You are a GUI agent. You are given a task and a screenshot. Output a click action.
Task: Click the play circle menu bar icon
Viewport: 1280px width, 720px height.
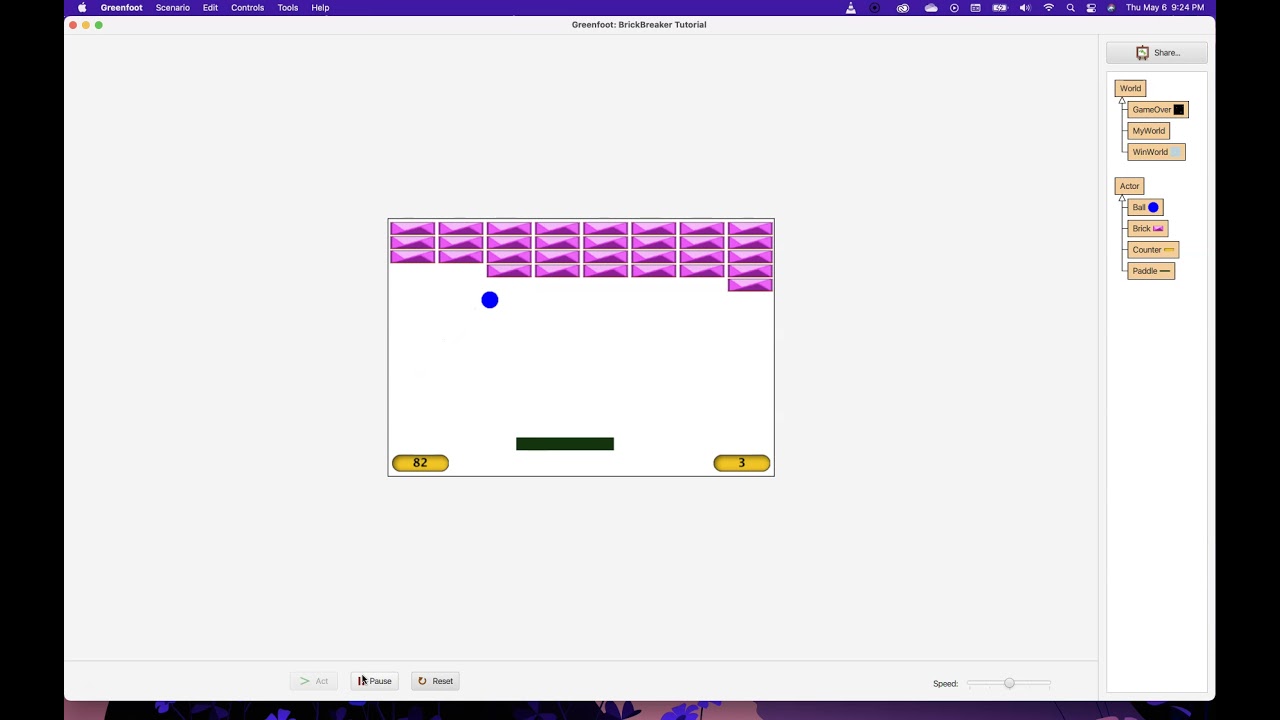[x=954, y=7]
